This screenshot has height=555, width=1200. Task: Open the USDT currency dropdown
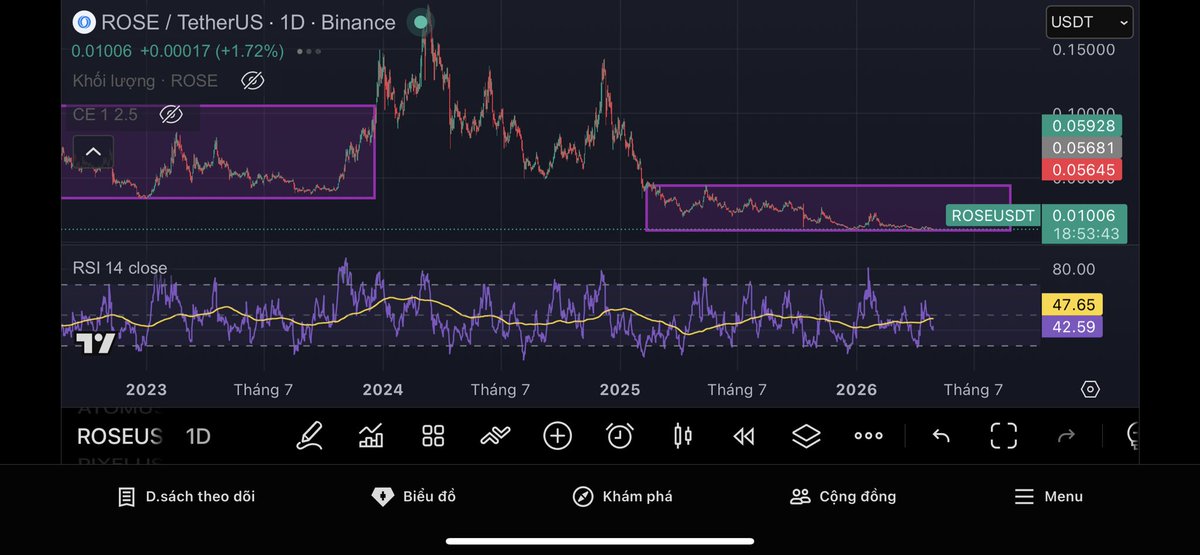[x=1089, y=22]
